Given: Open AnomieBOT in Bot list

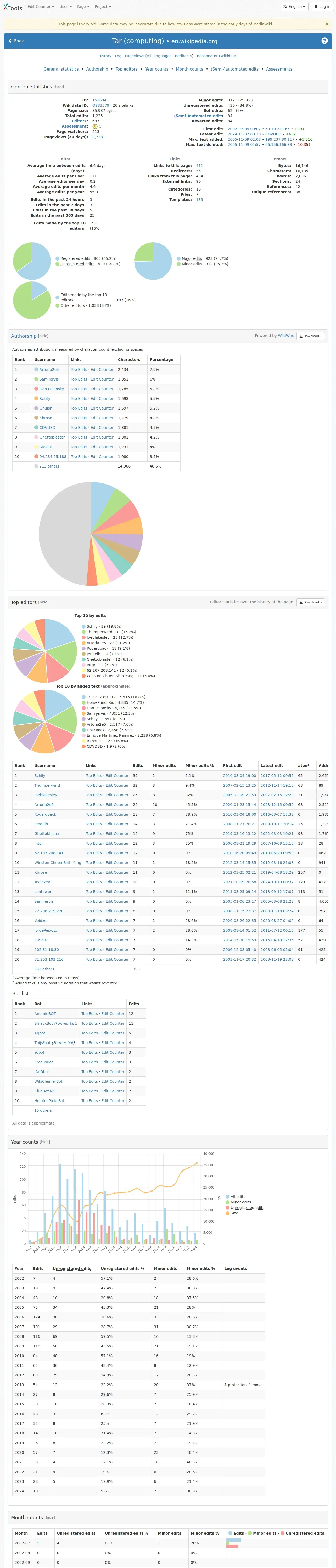Looking at the screenshot, I should tap(45, 1014).
